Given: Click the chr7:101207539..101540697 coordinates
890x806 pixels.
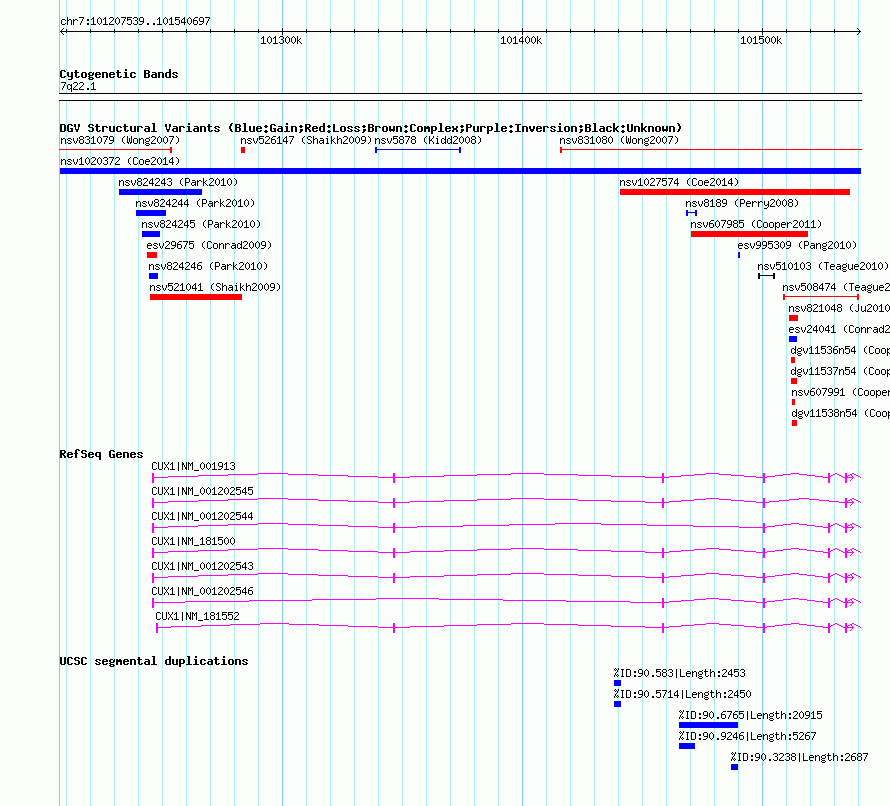Looking at the screenshot, I should tap(135, 21).
